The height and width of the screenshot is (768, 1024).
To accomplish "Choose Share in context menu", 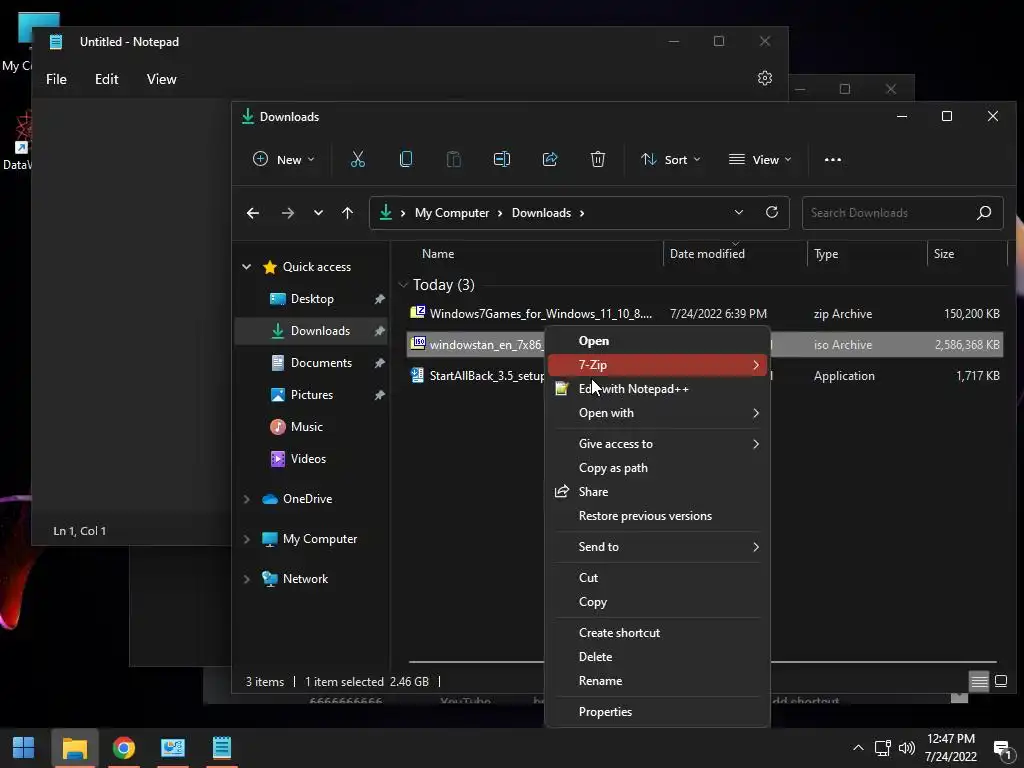I will coord(658,492).
